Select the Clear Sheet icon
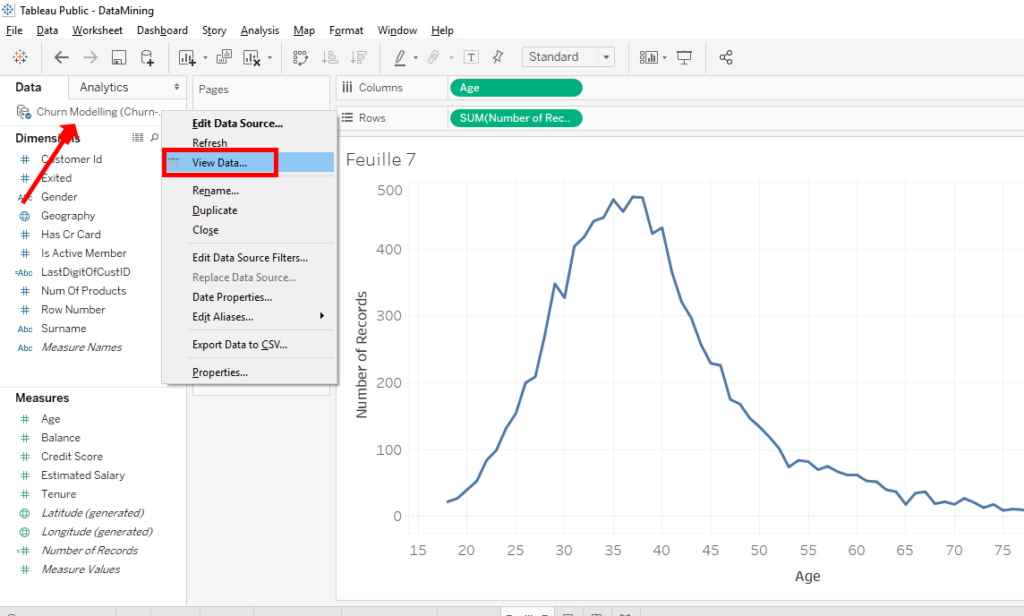This screenshot has height=616, width=1024. pos(250,57)
